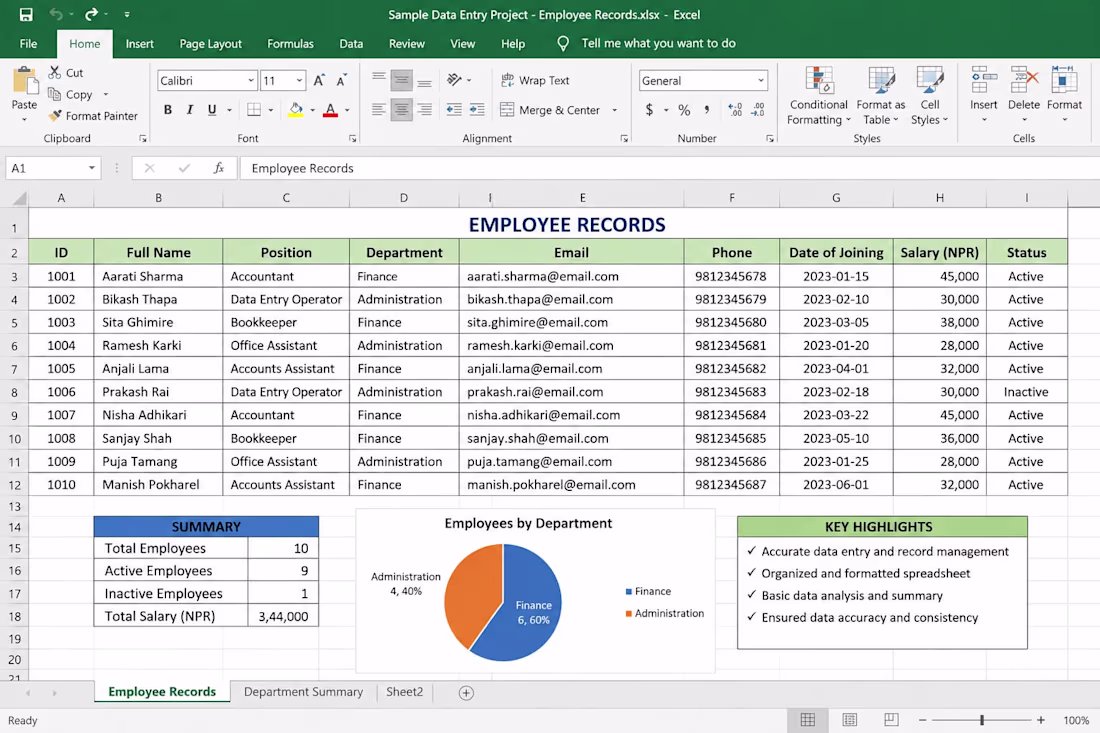Toggle Center horizontal alignment
Screen dimensions: 1100x733
pos(401,110)
